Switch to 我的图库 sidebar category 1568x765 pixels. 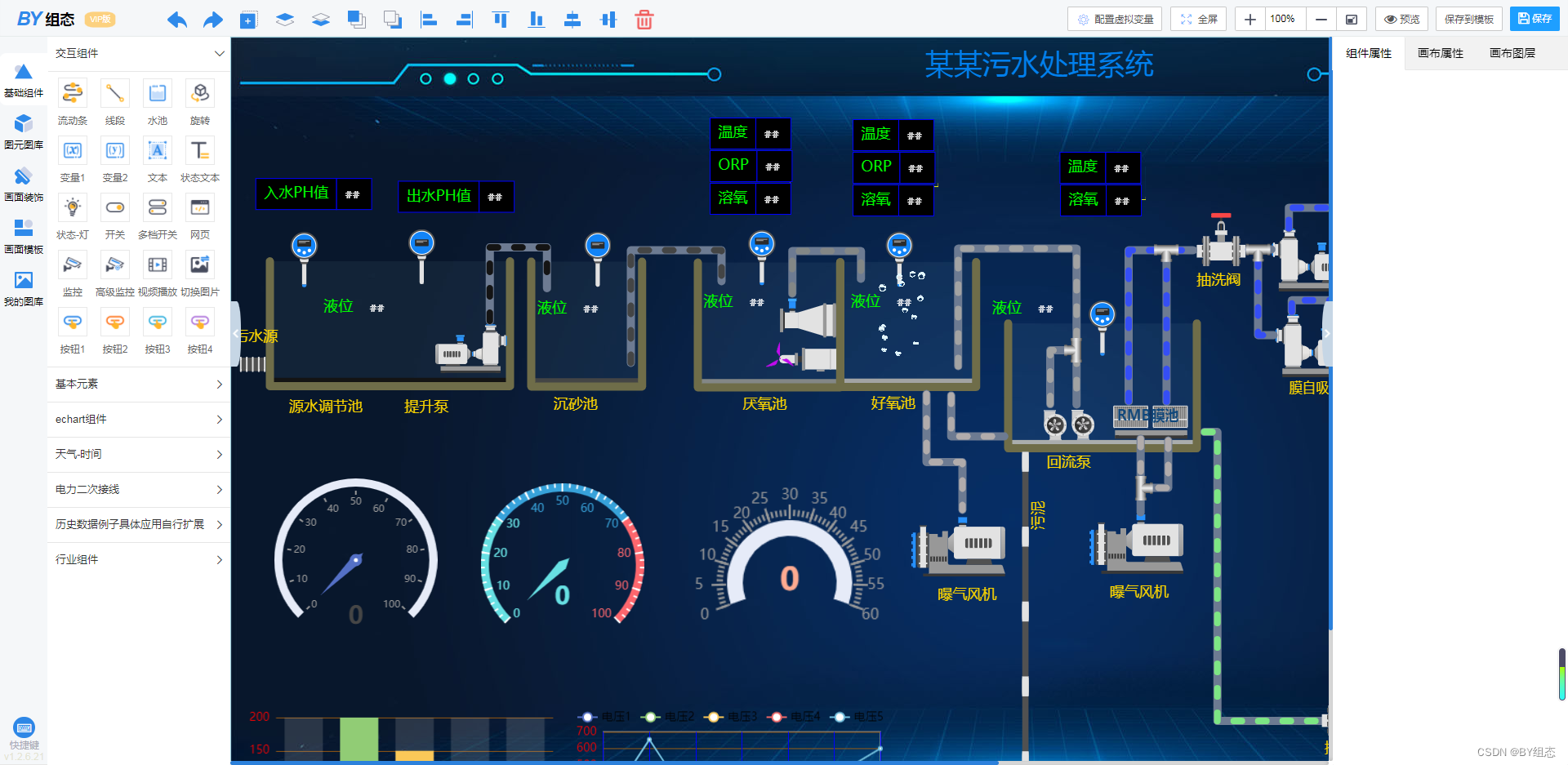click(x=24, y=289)
